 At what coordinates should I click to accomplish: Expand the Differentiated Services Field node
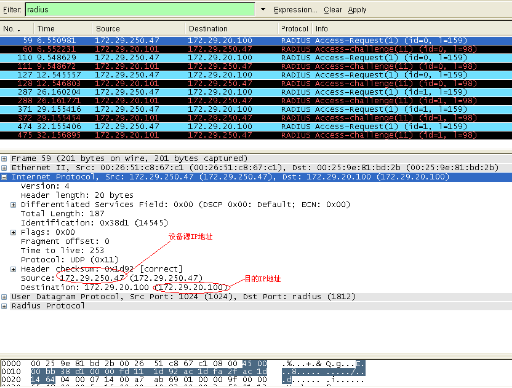(x=13, y=205)
